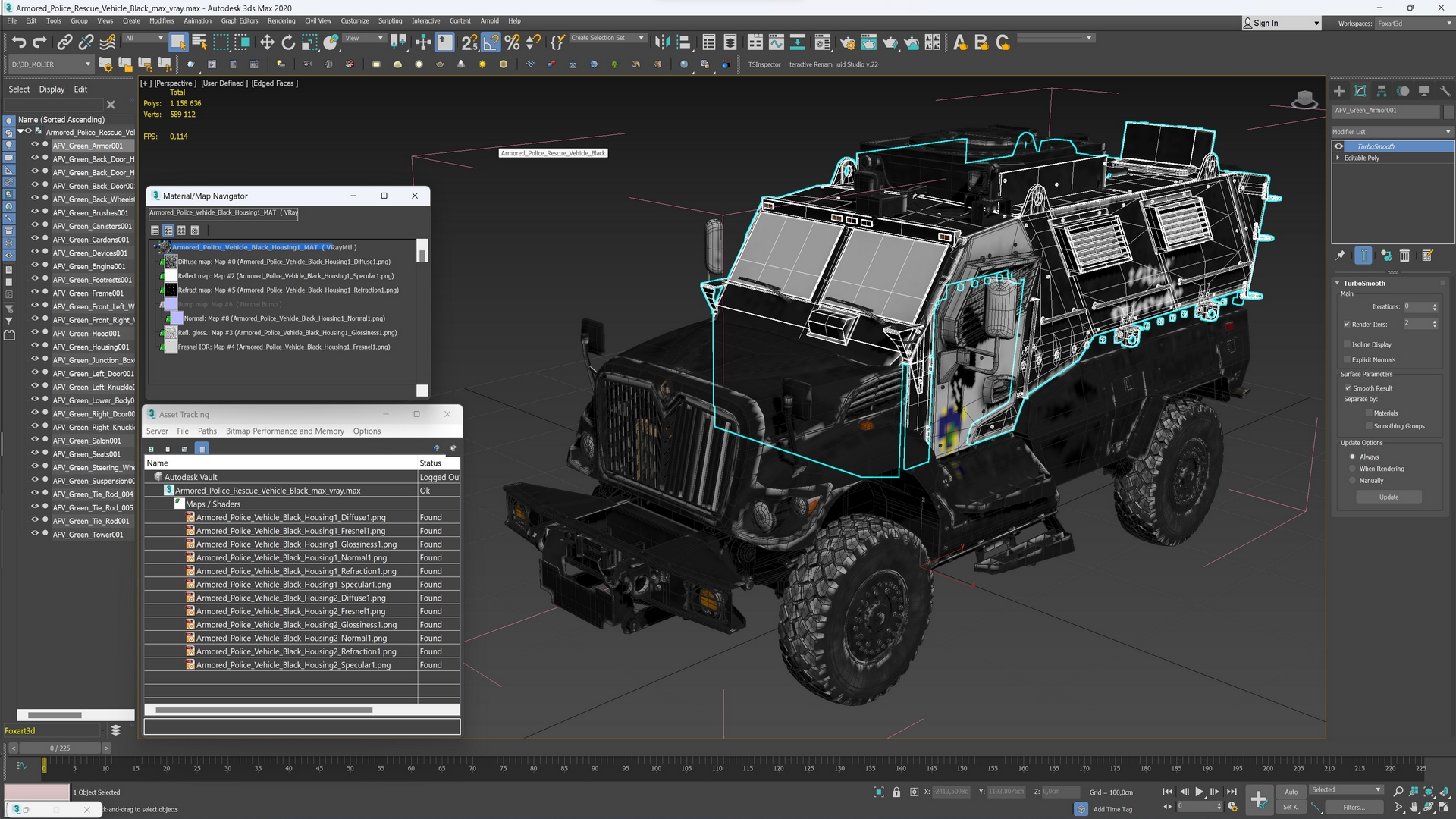Check the Materials separate-by option
The width and height of the screenshot is (1456, 819).
tap(1369, 413)
